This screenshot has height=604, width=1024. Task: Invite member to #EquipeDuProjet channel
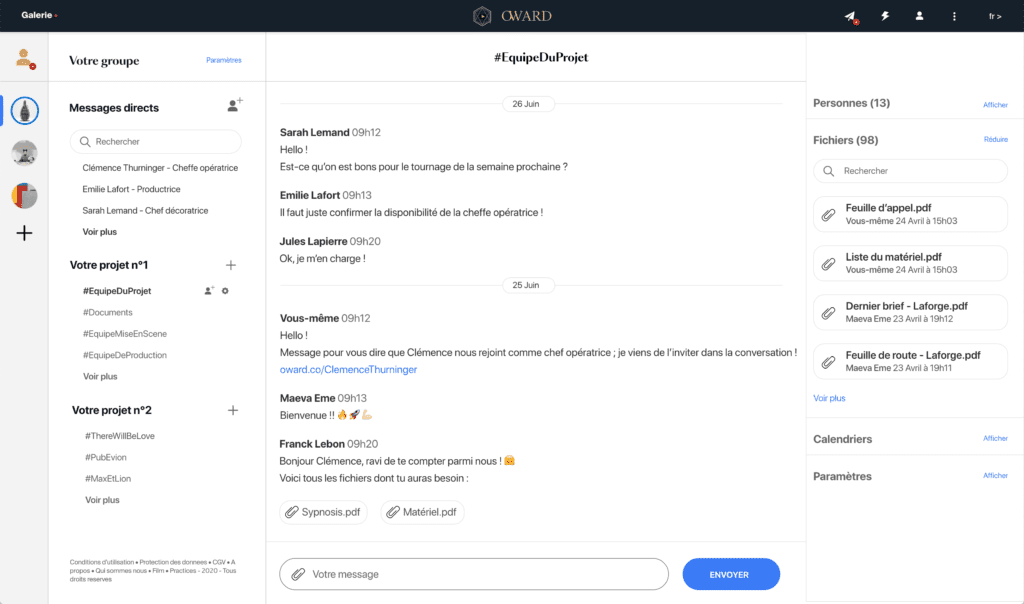[209, 291]
